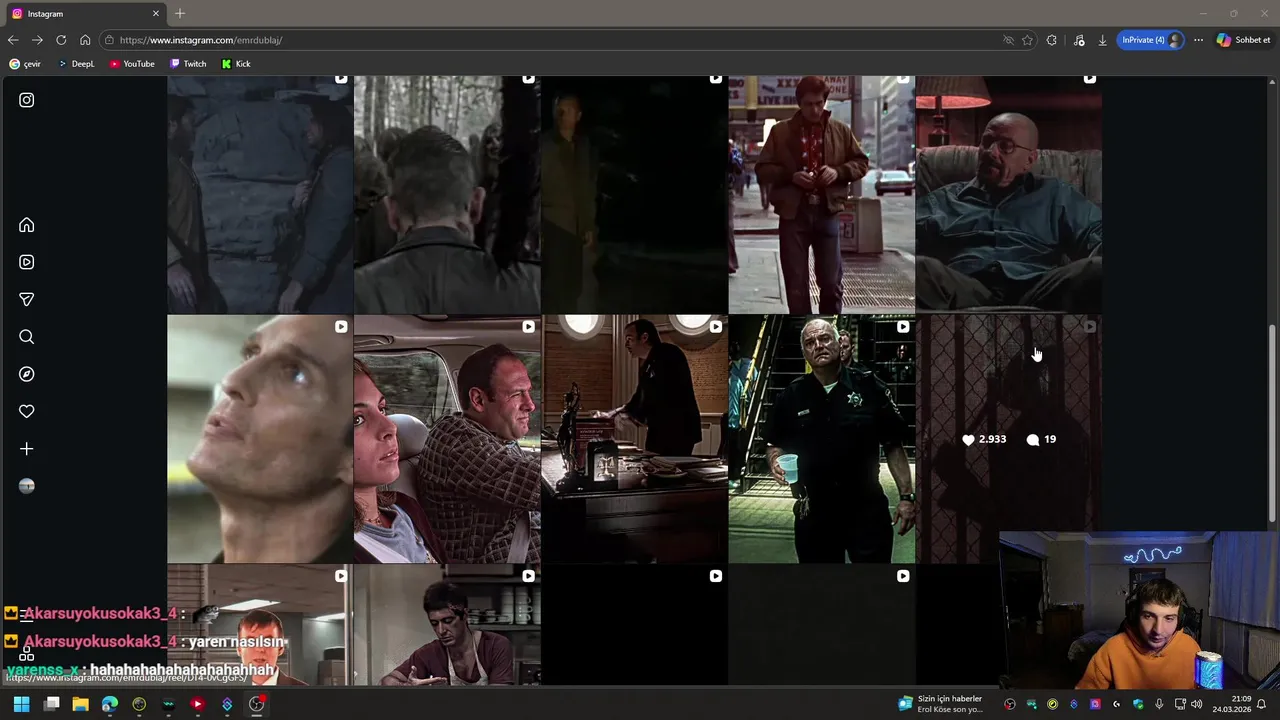
Task: Open new browser tab
Action: 180,14
